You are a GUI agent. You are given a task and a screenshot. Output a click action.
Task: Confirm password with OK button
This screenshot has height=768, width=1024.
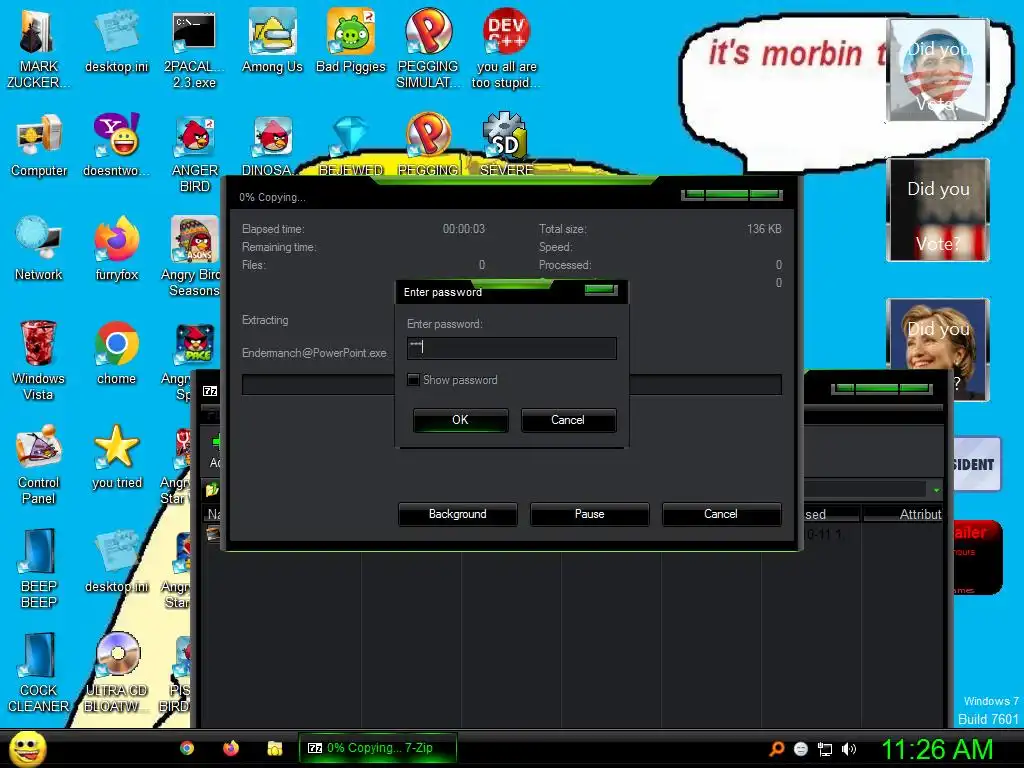point(460,420)
